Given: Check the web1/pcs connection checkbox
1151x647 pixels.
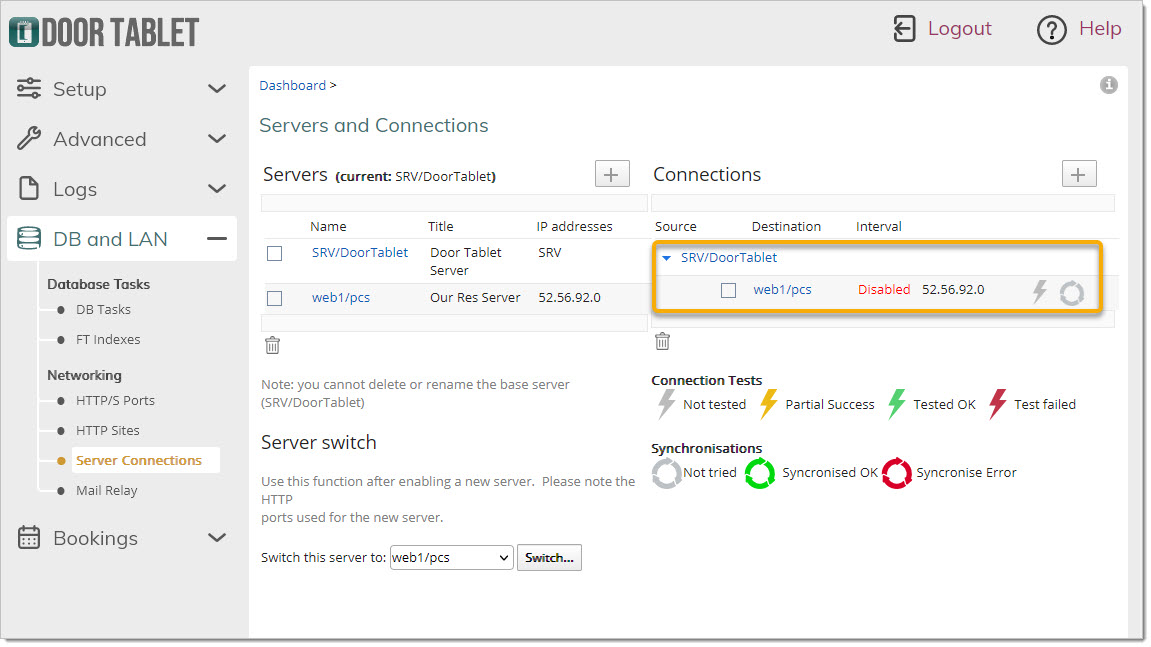Looking at the screenshot, I should coord(728,290).
